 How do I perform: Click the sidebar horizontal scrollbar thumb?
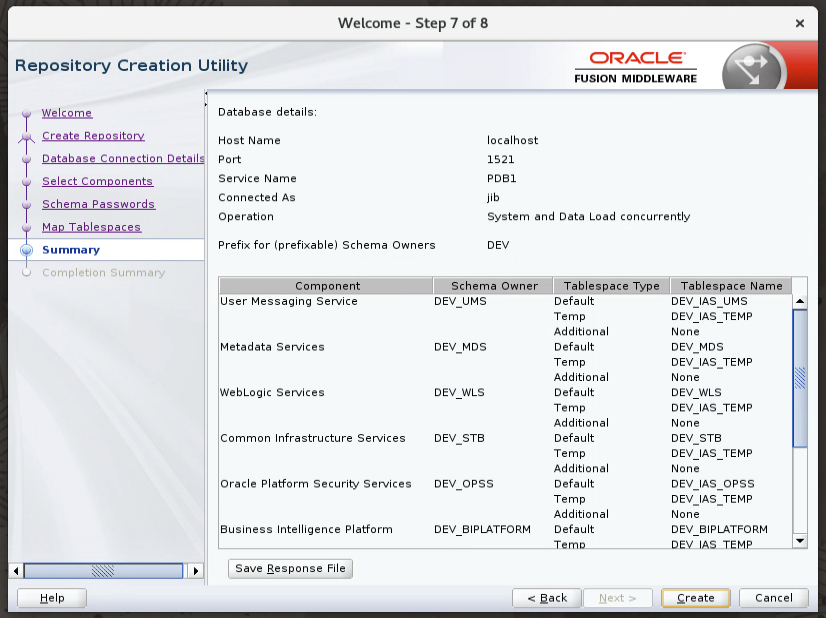point(103,571)
